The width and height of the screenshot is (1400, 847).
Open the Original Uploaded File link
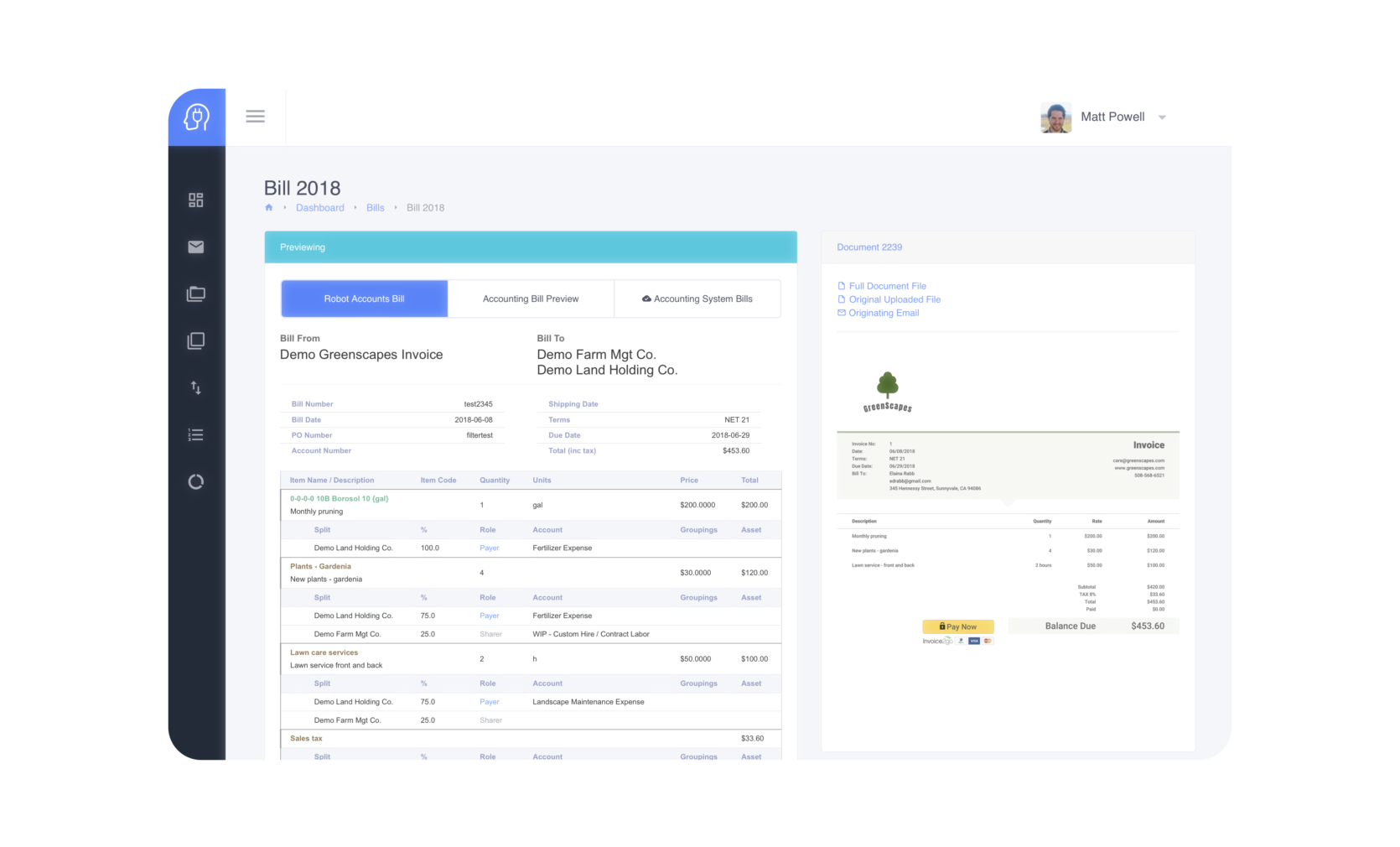(x=894, y=299)
